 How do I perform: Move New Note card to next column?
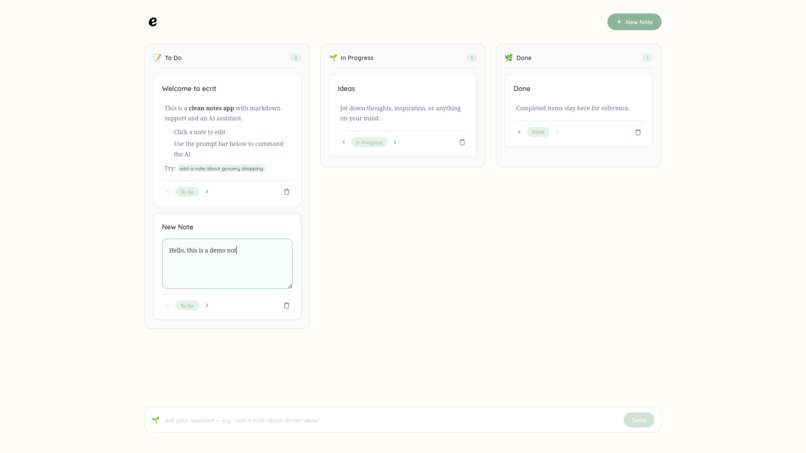pos(207,305)
